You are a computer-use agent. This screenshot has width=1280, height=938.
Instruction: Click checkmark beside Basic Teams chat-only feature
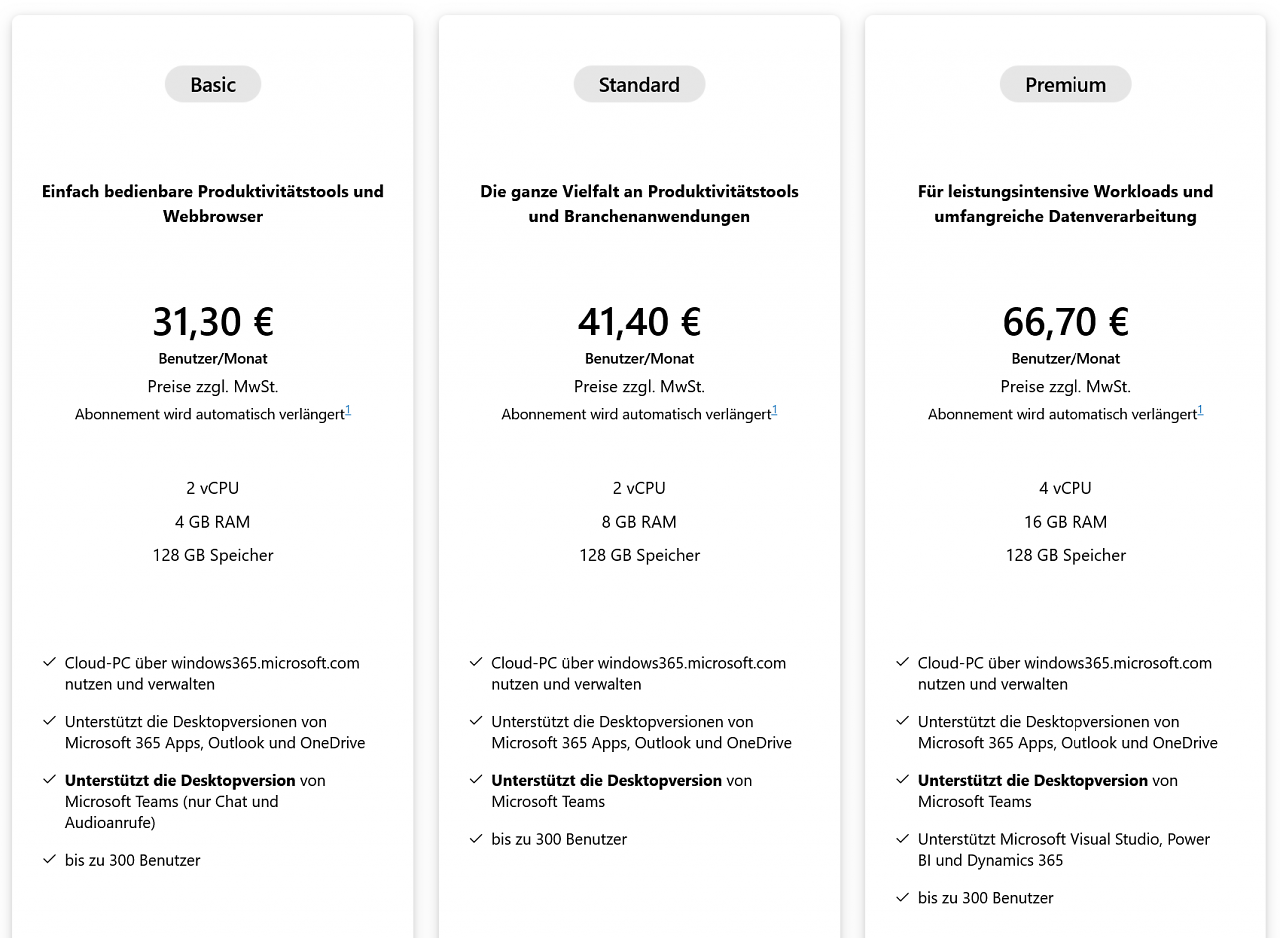49,779
